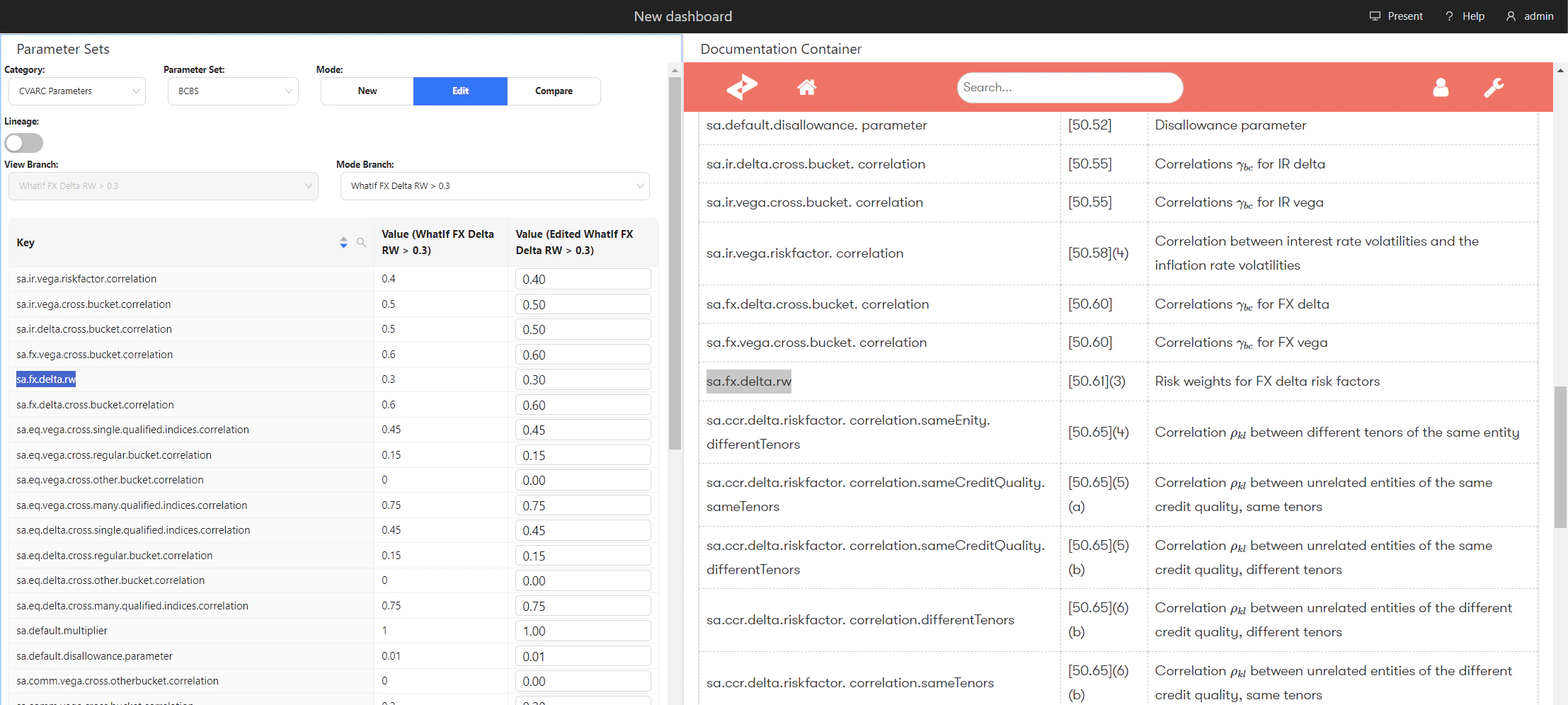Click the Documentation Container scrollbar thumb
Screen dimensions: 1568x705
pos(1560,457)
